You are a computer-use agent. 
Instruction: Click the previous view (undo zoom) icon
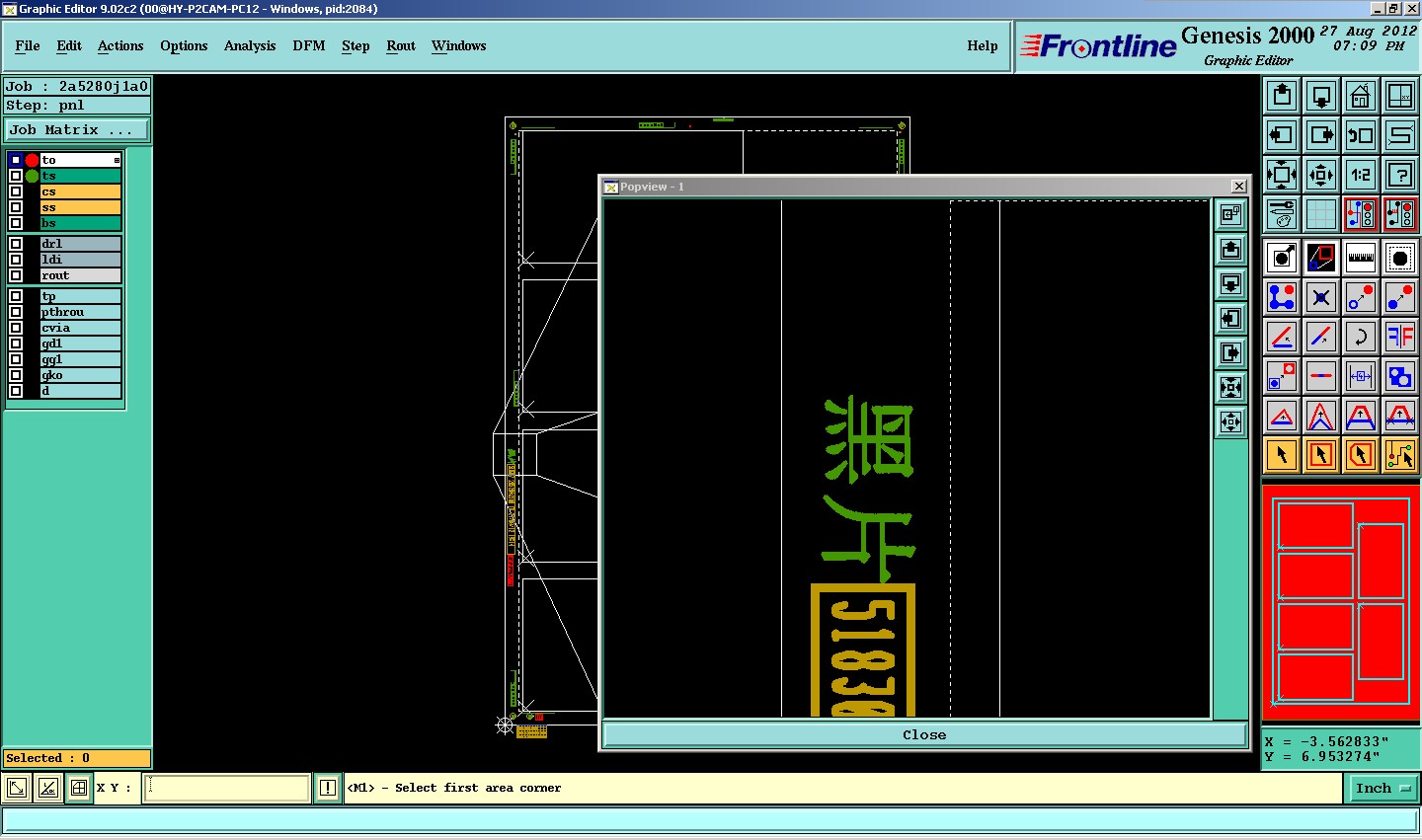pyautogui.click(x=1361, y=135)
